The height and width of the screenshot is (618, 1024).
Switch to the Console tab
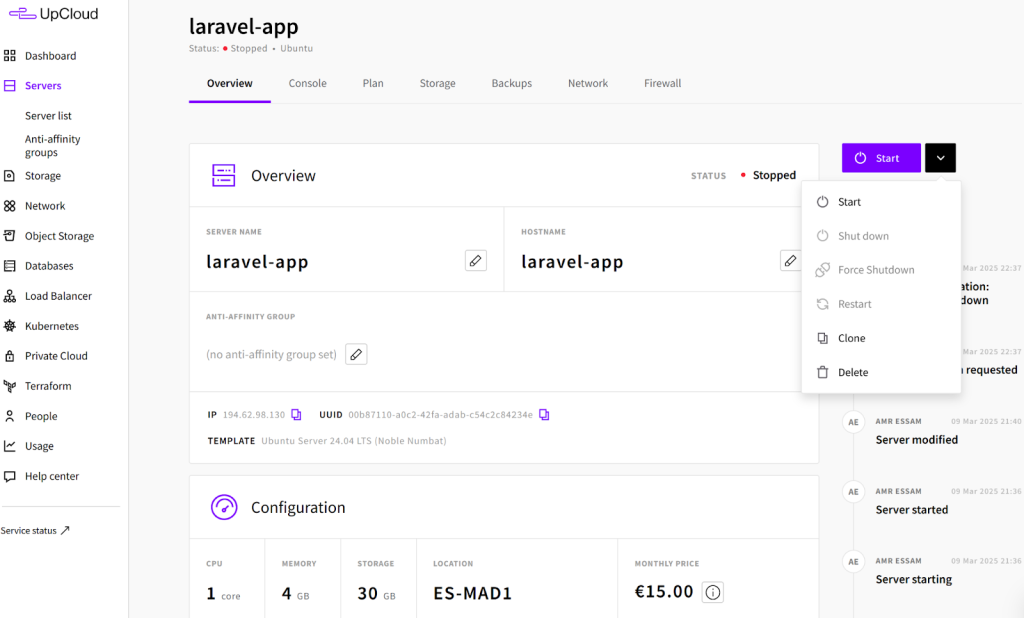307,83
